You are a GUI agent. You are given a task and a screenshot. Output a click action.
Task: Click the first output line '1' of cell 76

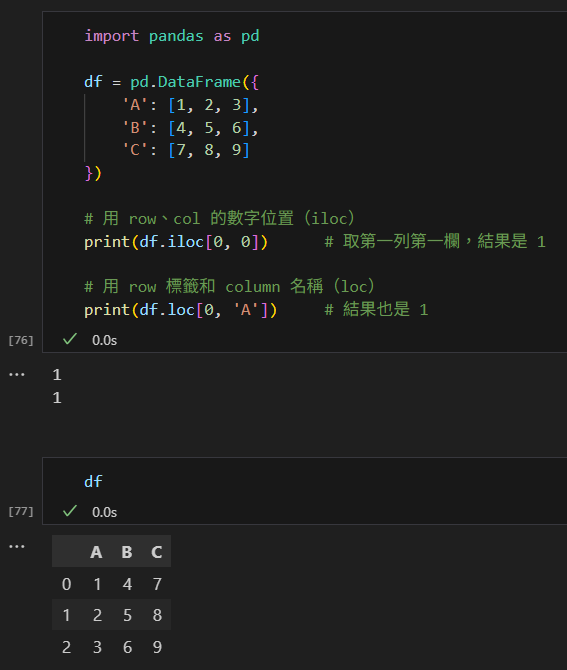[x=57, y=375]
